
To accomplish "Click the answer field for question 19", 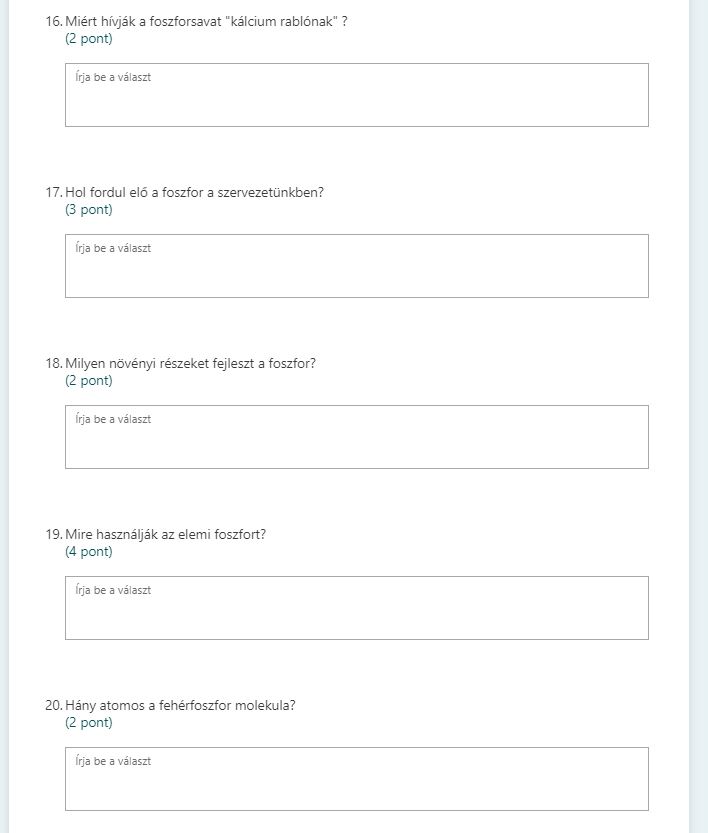I will point(356,608).
